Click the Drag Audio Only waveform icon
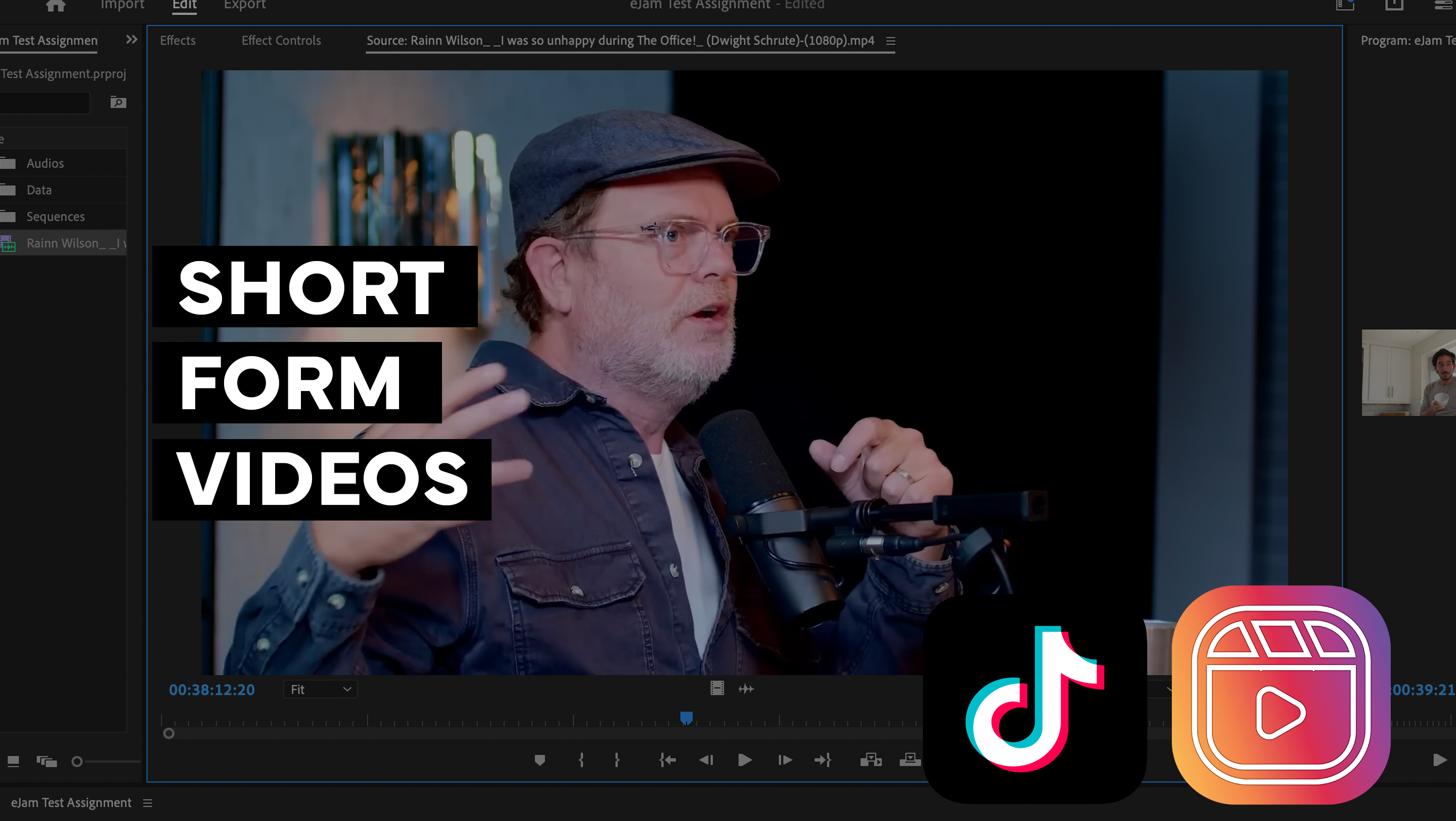This screenshot has height=821, width=1456. 746,688
